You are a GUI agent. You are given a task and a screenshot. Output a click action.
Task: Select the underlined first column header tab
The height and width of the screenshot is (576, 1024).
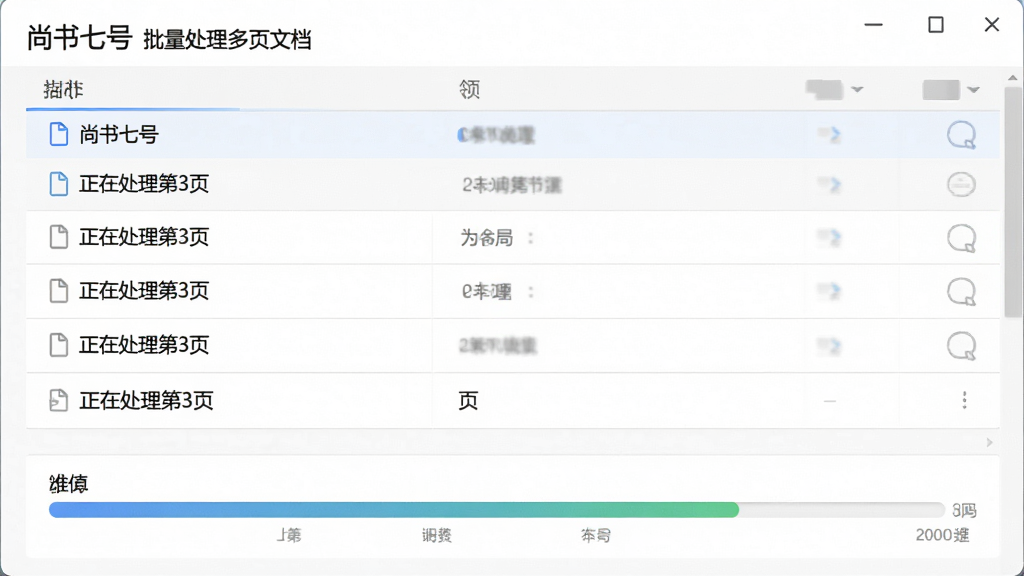tap(63, 89)
